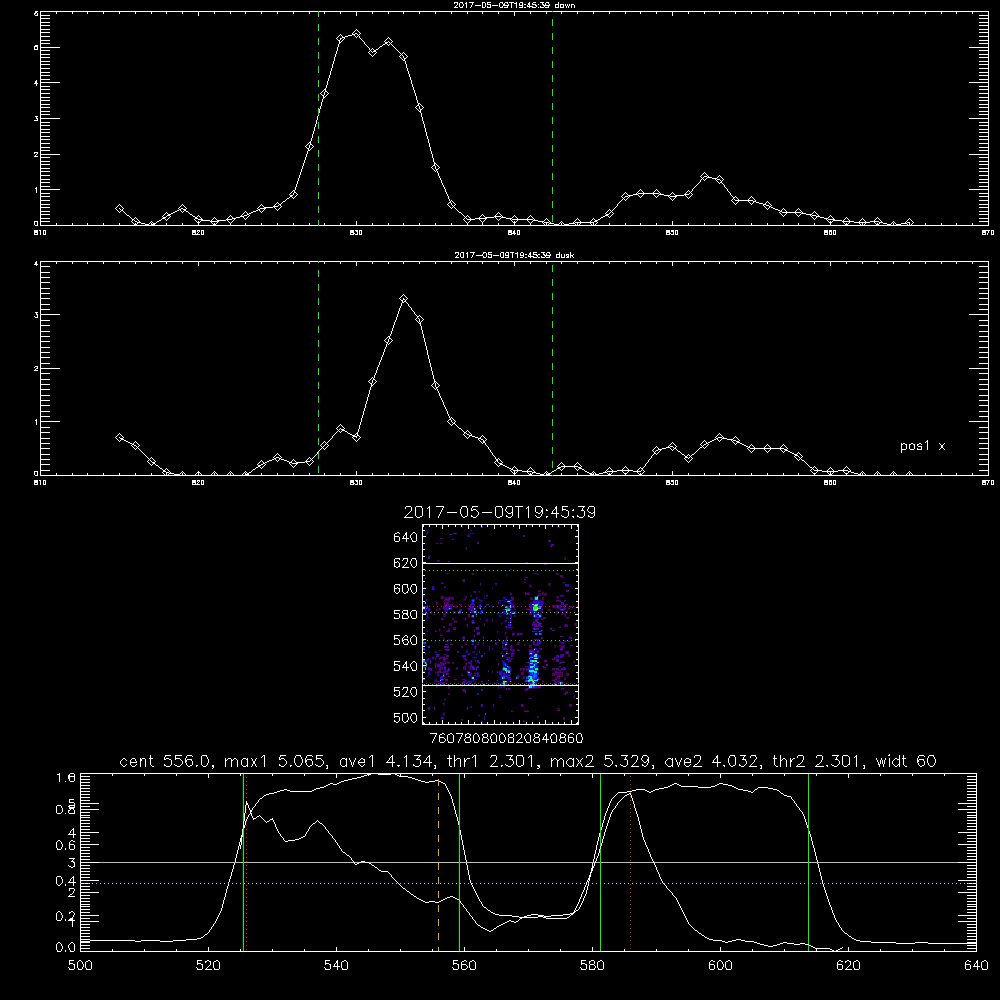Click the timestamp title above the spectrogram image
The image size is (1000, 1000).
tap(499, 512)
